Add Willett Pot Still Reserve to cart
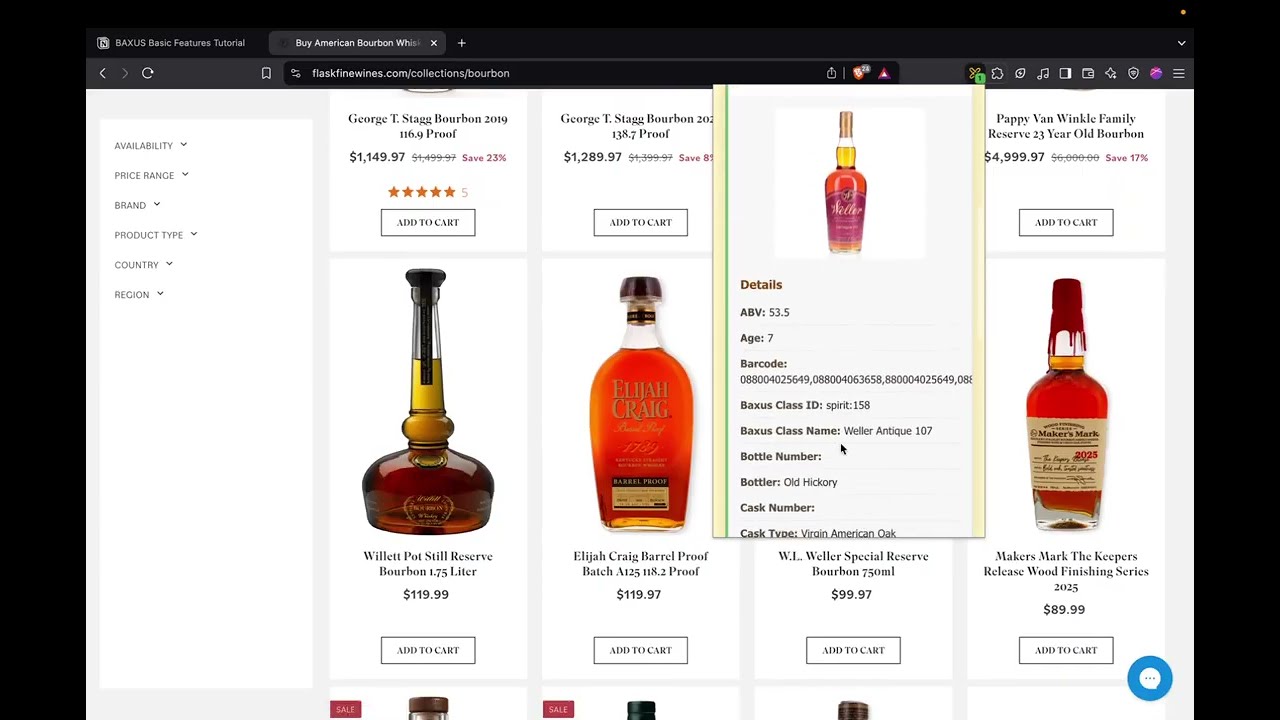Screen dimensions: 1280x720 coord(428,650)
